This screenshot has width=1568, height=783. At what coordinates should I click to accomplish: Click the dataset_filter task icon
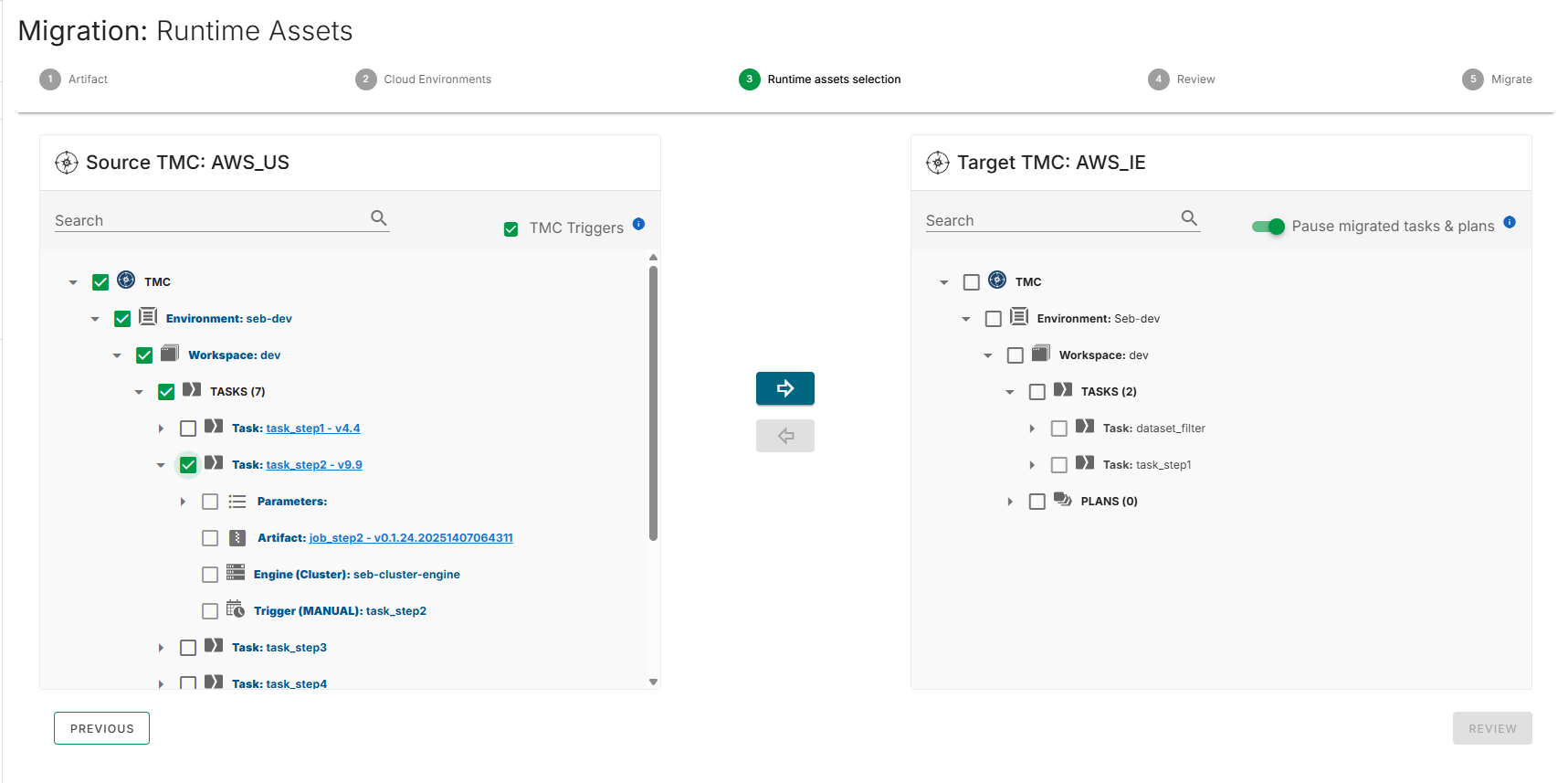(x=1085, y=426)
